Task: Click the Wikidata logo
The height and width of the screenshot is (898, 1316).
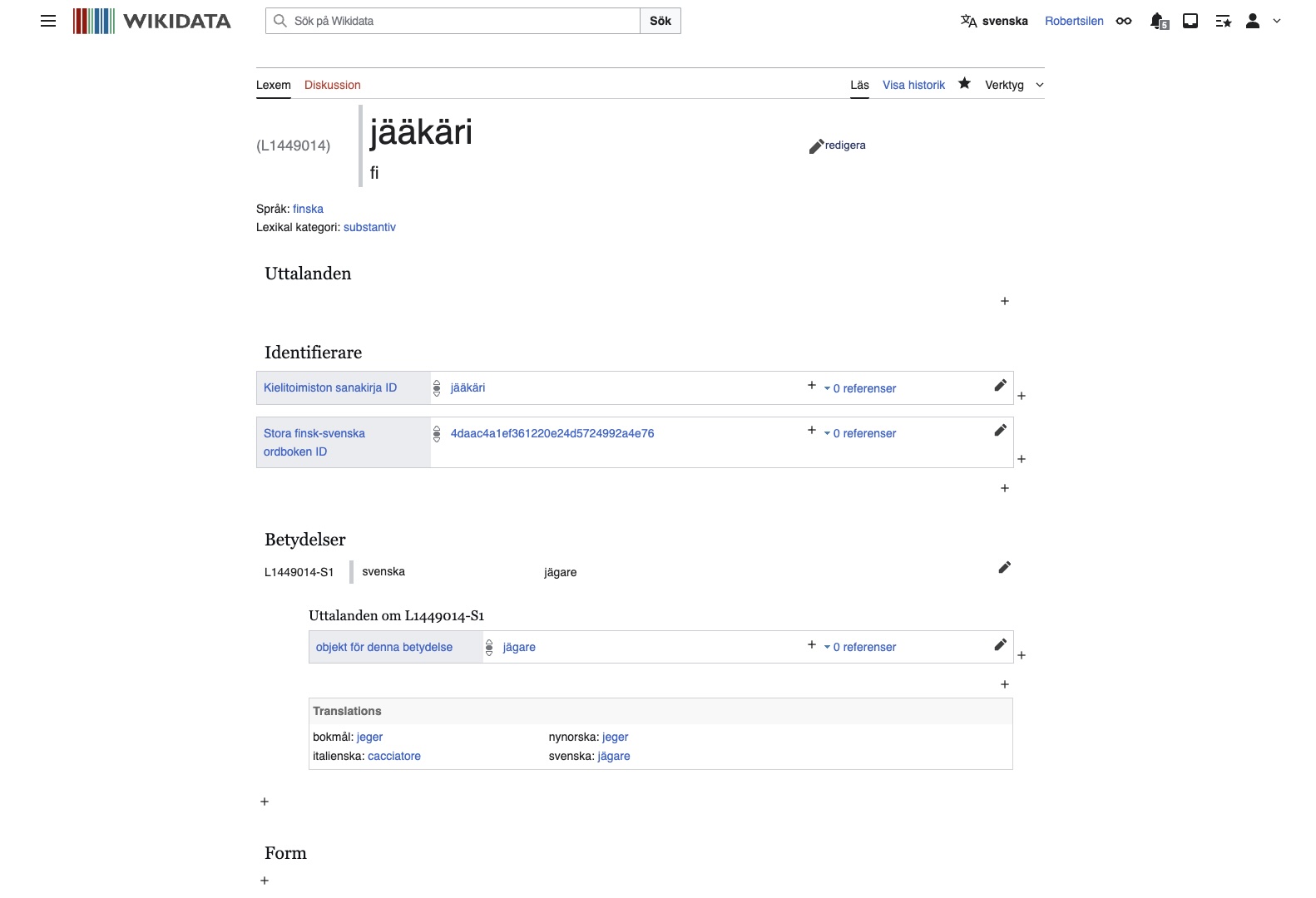Action: coord(152,21)
